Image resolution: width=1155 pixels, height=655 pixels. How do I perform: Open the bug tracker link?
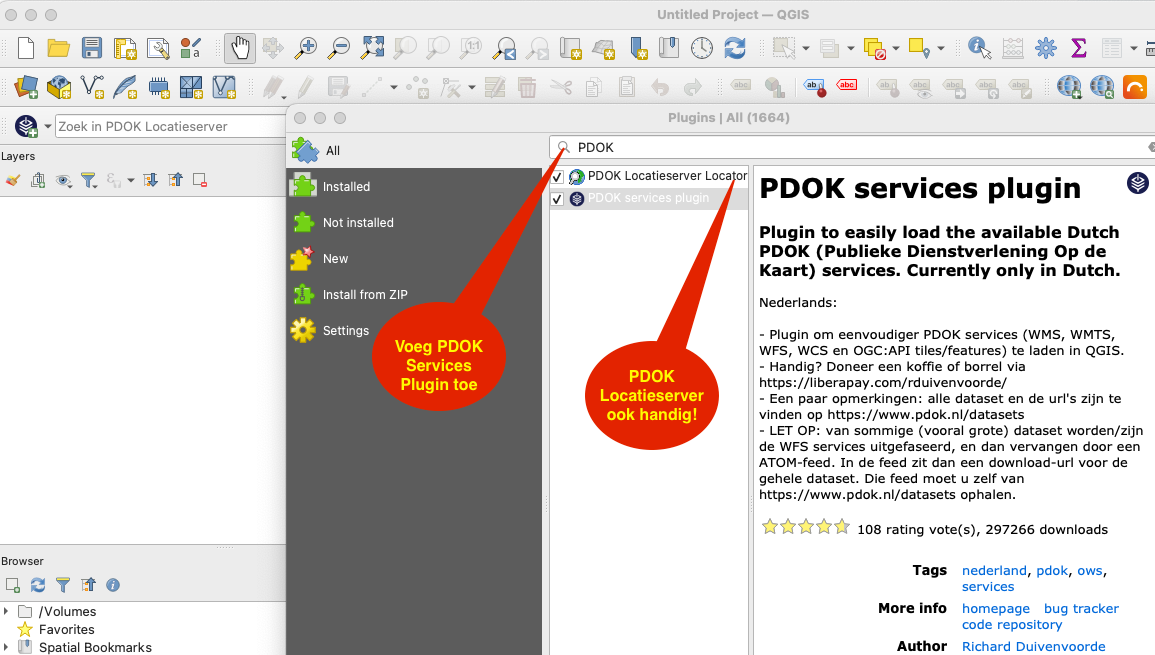coord(1081,609)
